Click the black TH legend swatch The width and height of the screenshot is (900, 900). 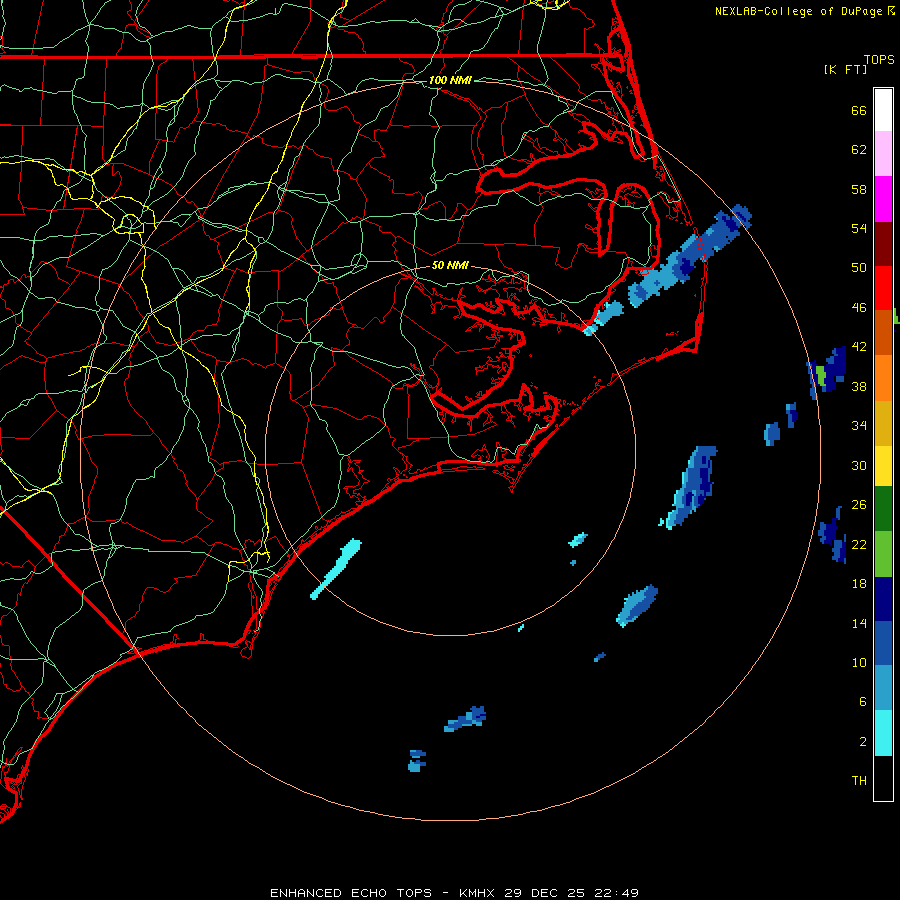(x=883, y=777)
